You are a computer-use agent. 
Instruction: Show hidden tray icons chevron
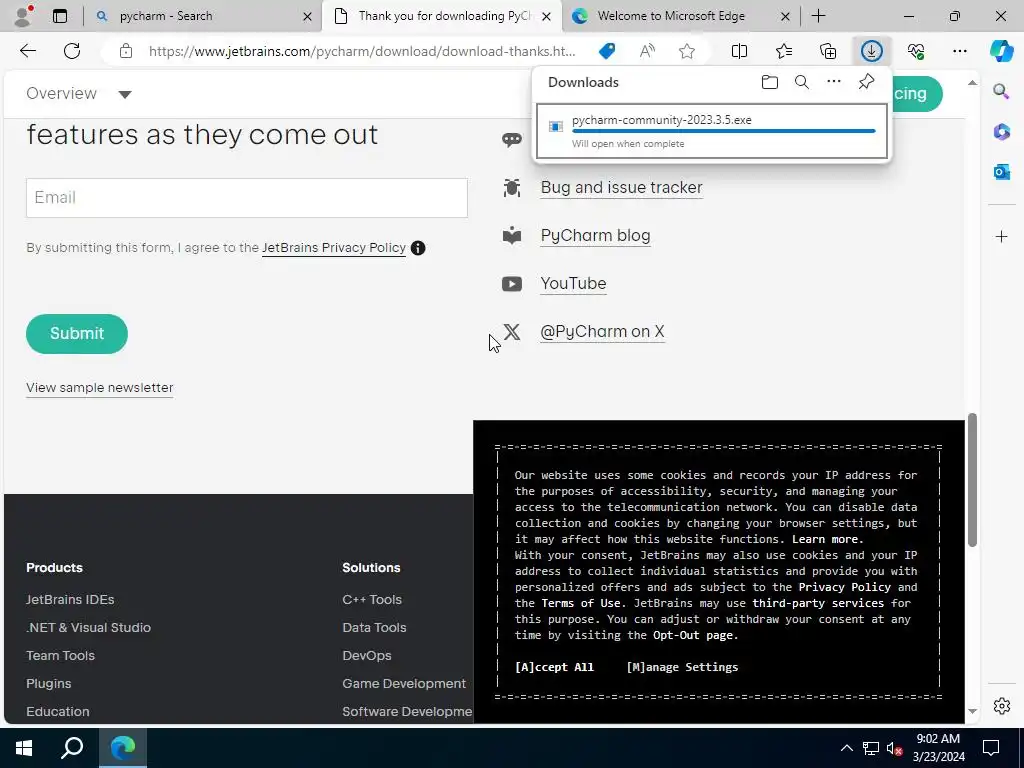click(846, 748)
